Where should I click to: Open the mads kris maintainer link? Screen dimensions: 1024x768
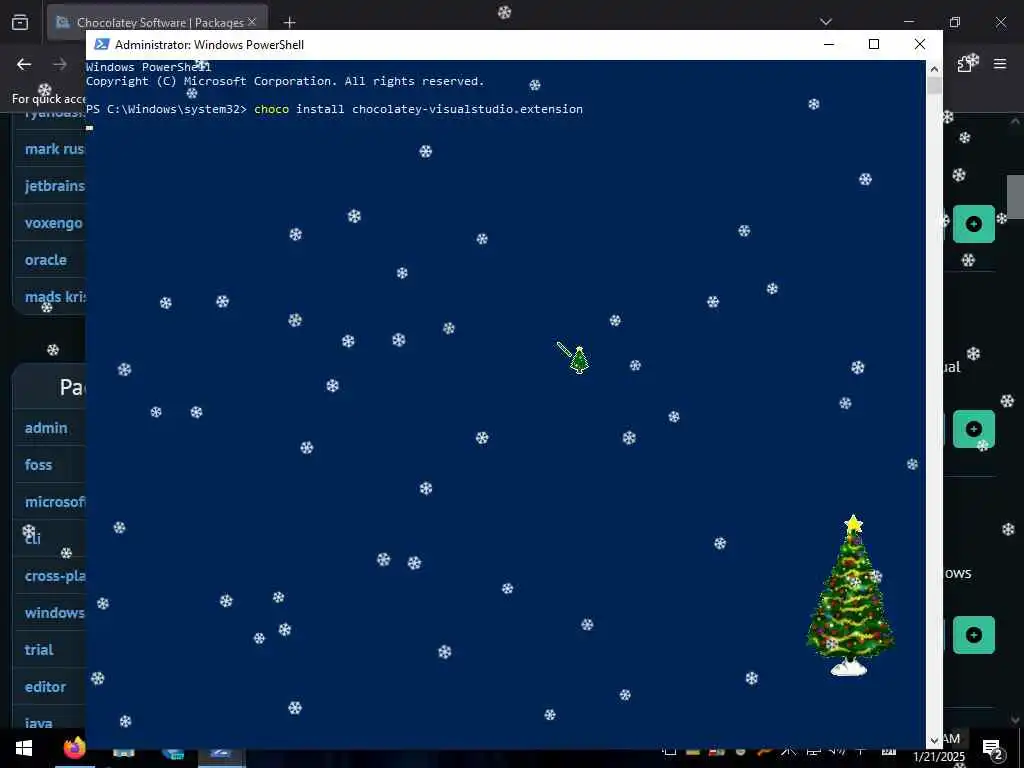[x=55, y=296]
